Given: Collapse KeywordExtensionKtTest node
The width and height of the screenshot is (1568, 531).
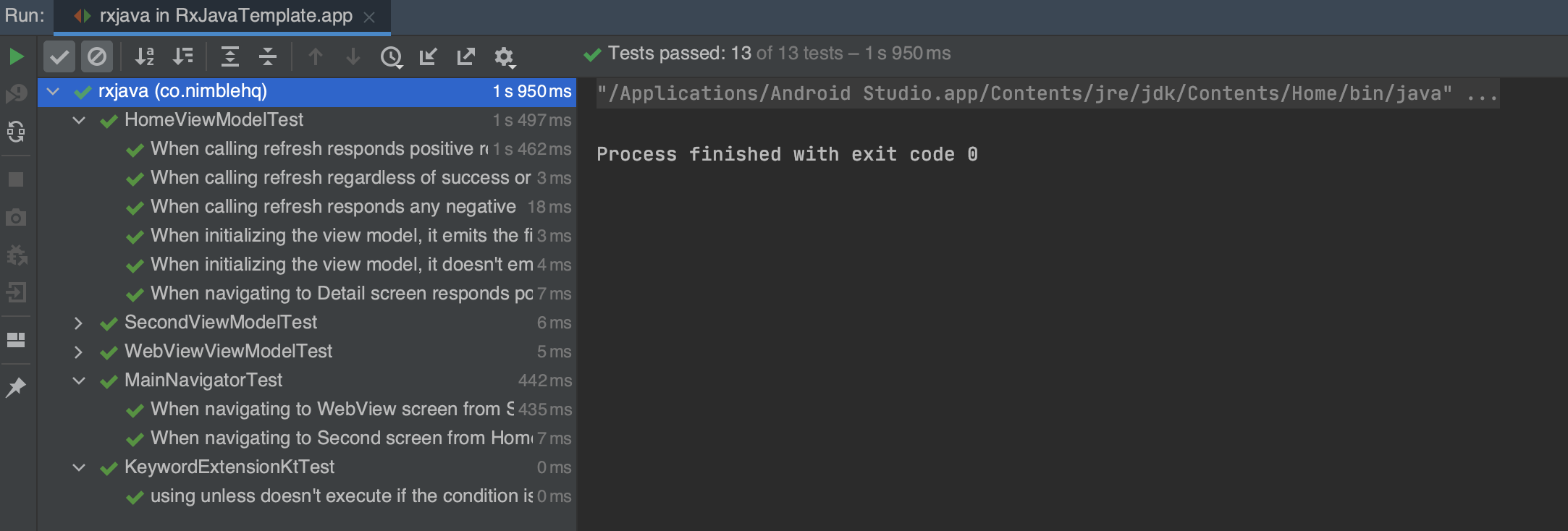Looking at the screenshot, I should pyautogui.click(x=79, y=467).
